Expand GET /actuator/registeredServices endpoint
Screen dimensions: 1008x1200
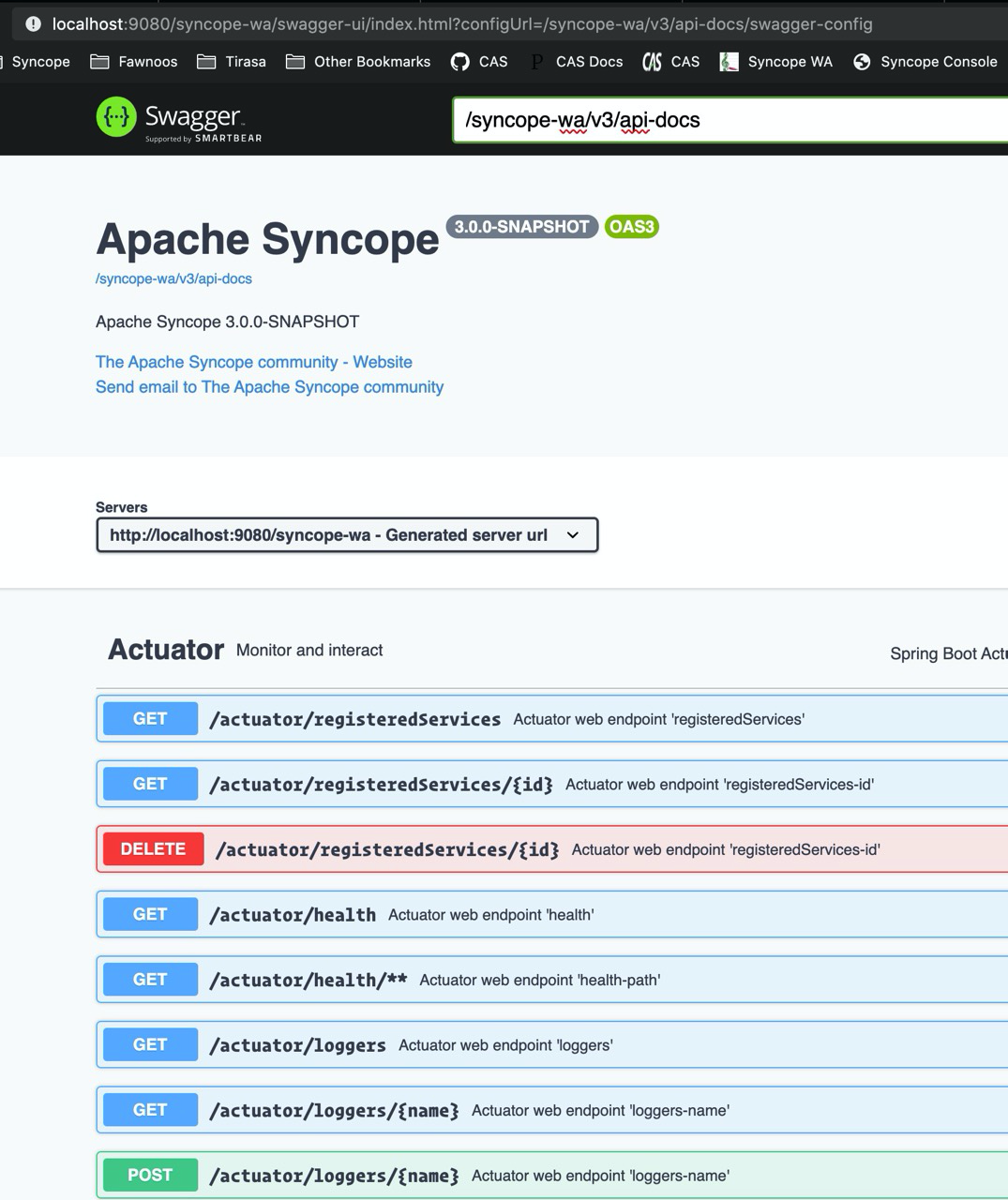[552, 719]
